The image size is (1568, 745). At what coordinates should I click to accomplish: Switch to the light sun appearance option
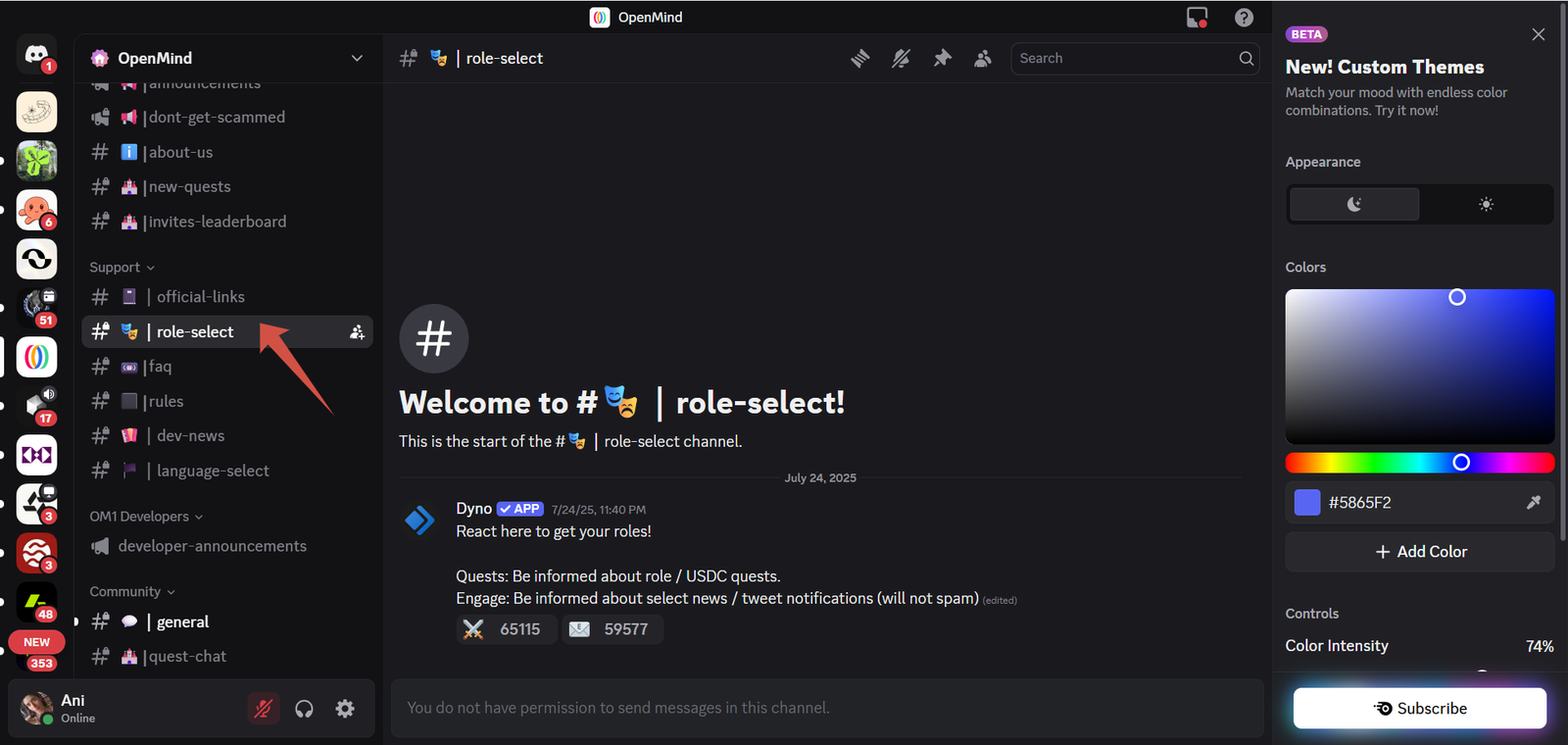[1486, 205]
